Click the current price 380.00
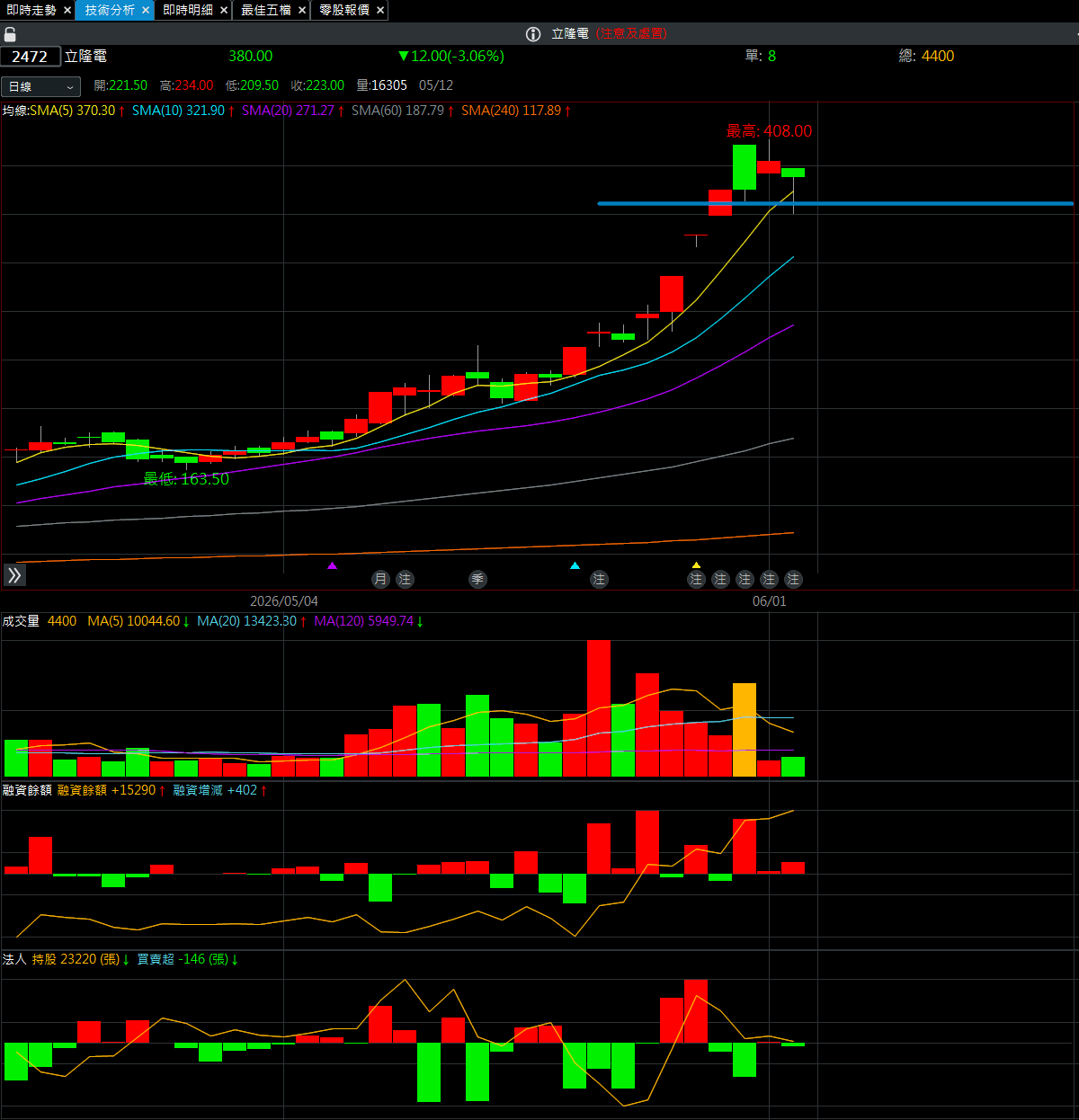The image size is (1079, 1120). pyautogui.click(x=251, y=56)
